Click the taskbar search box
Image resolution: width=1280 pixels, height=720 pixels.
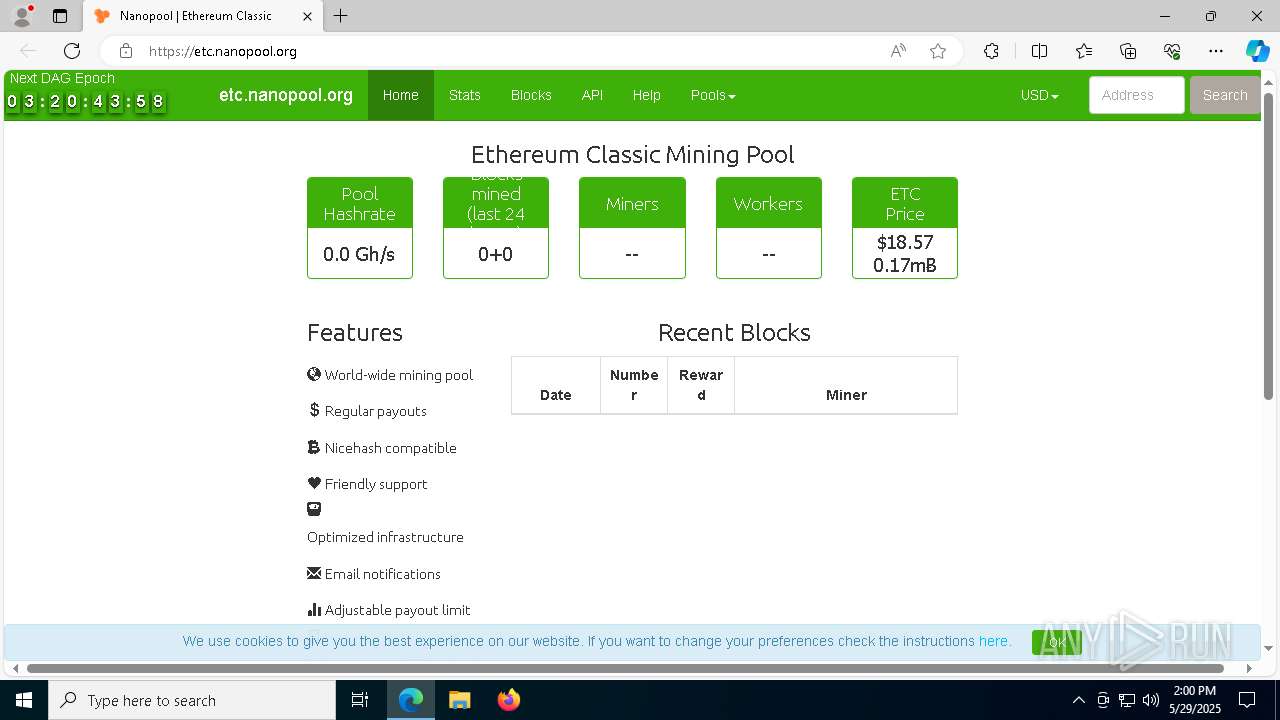[x=192, y=700]
